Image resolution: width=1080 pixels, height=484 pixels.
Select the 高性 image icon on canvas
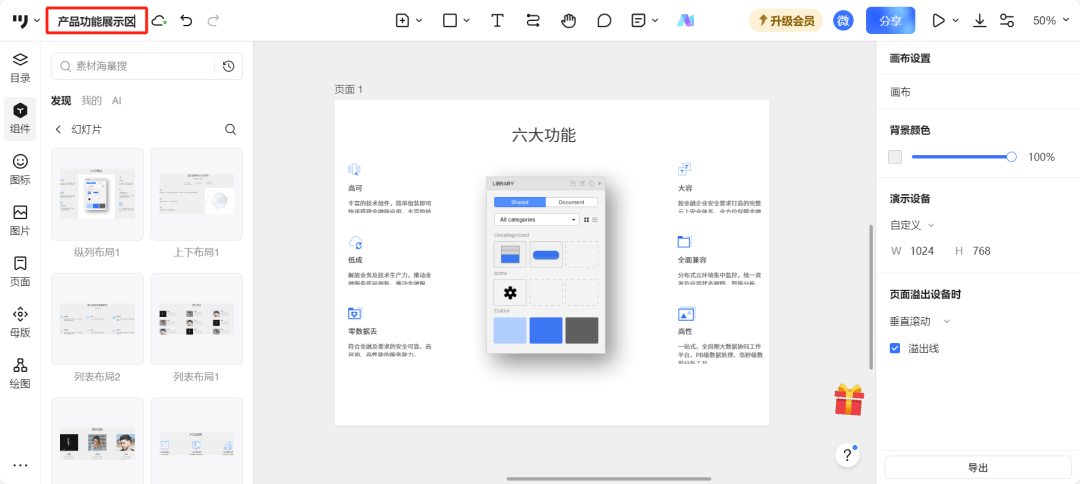pos(686,313)
